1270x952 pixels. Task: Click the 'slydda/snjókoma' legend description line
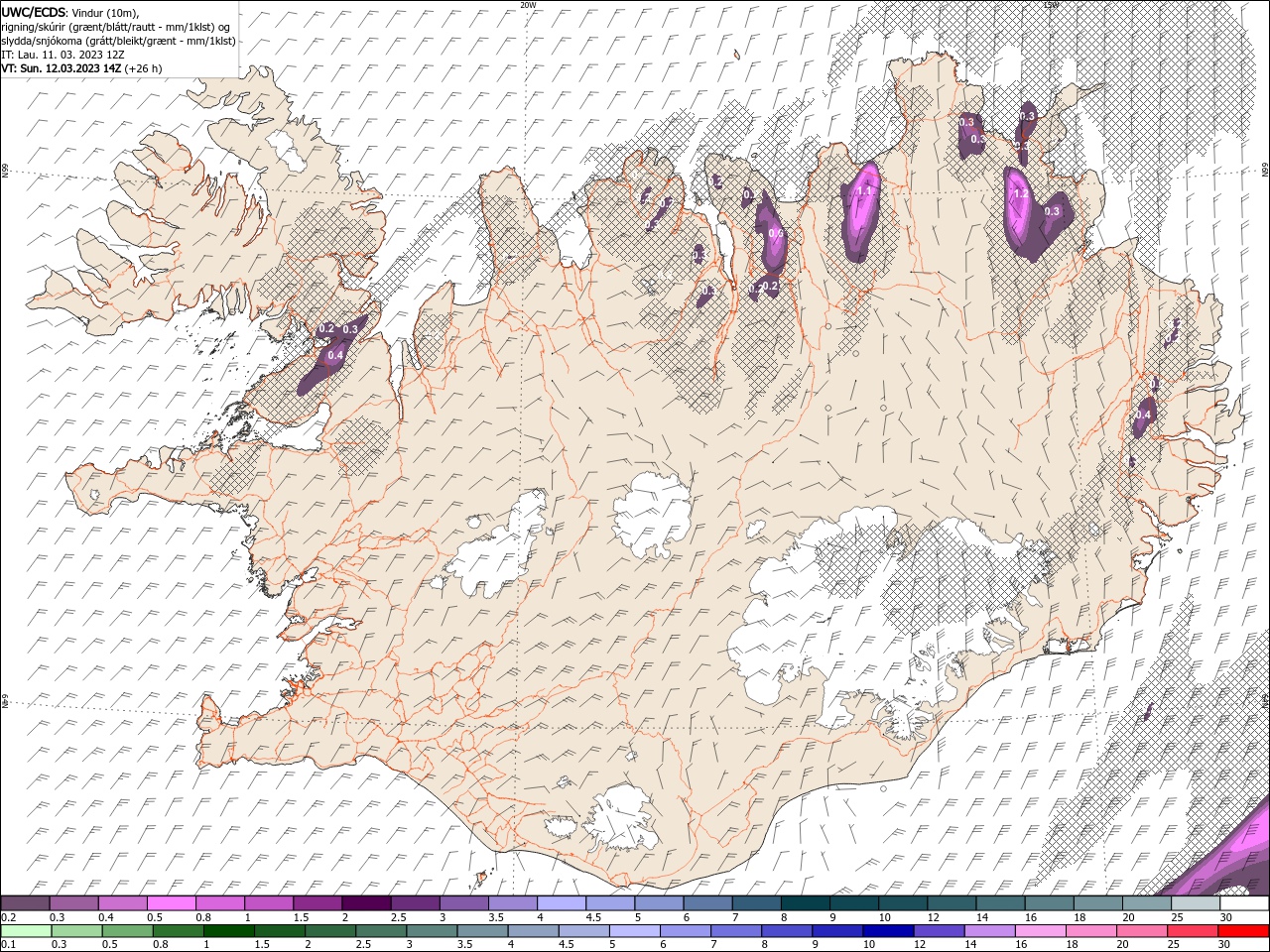118,41
